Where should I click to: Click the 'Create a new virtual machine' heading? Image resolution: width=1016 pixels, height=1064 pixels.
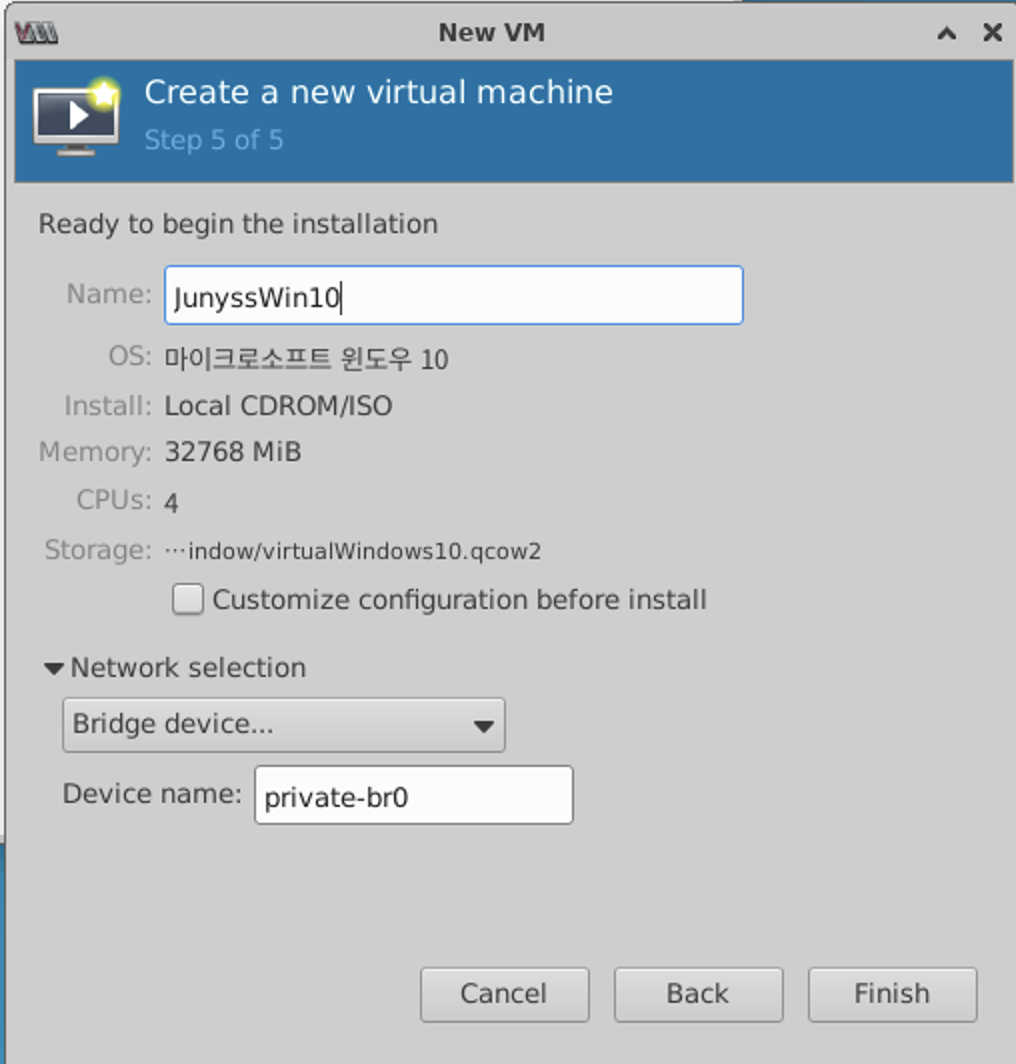pos(379,92)
